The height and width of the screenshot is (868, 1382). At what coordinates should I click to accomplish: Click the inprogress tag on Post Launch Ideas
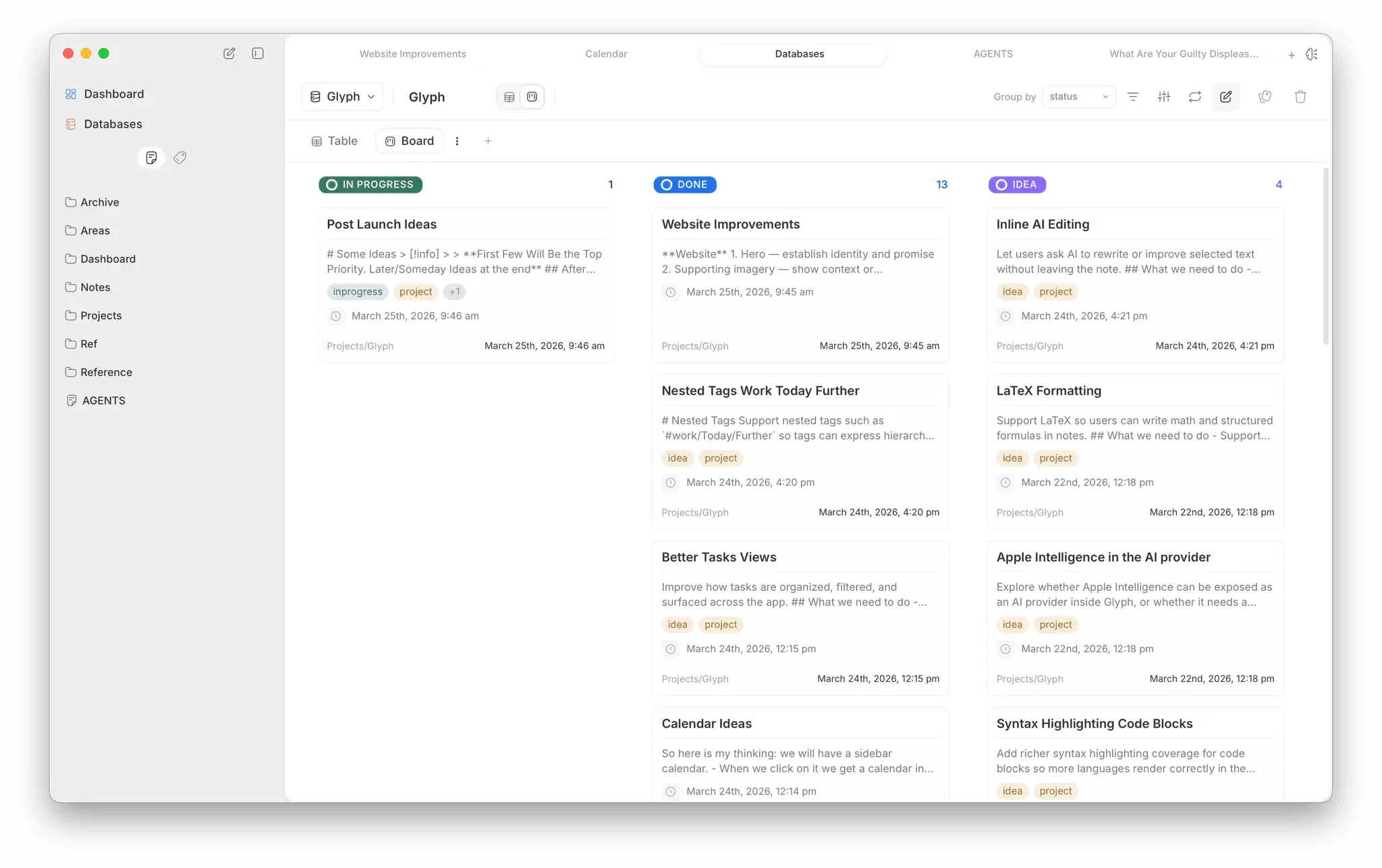point(358,292)
